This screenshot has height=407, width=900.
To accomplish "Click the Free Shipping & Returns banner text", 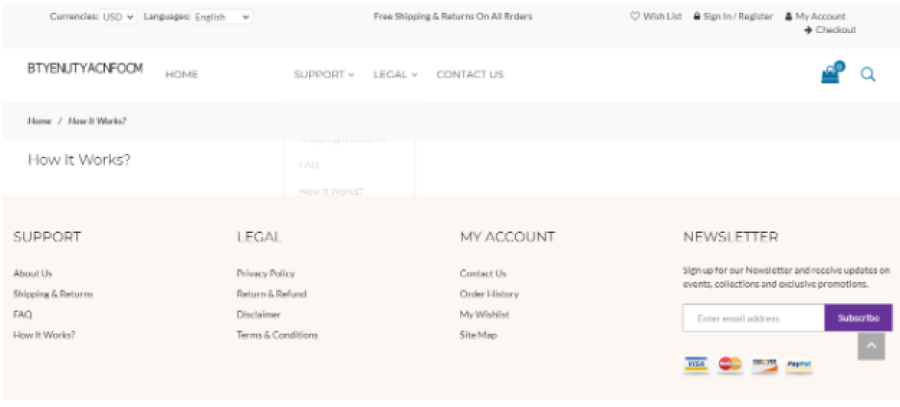I will [453, 16].
